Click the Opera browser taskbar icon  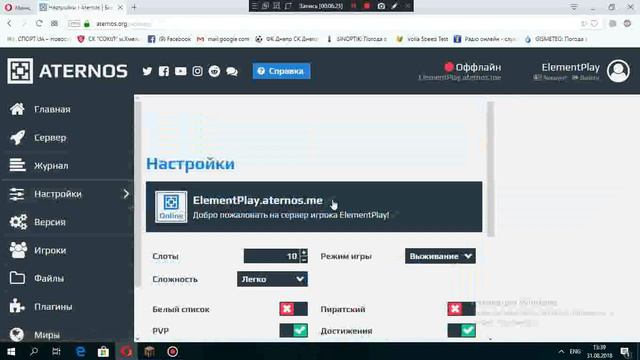click(x=126, y=351)
